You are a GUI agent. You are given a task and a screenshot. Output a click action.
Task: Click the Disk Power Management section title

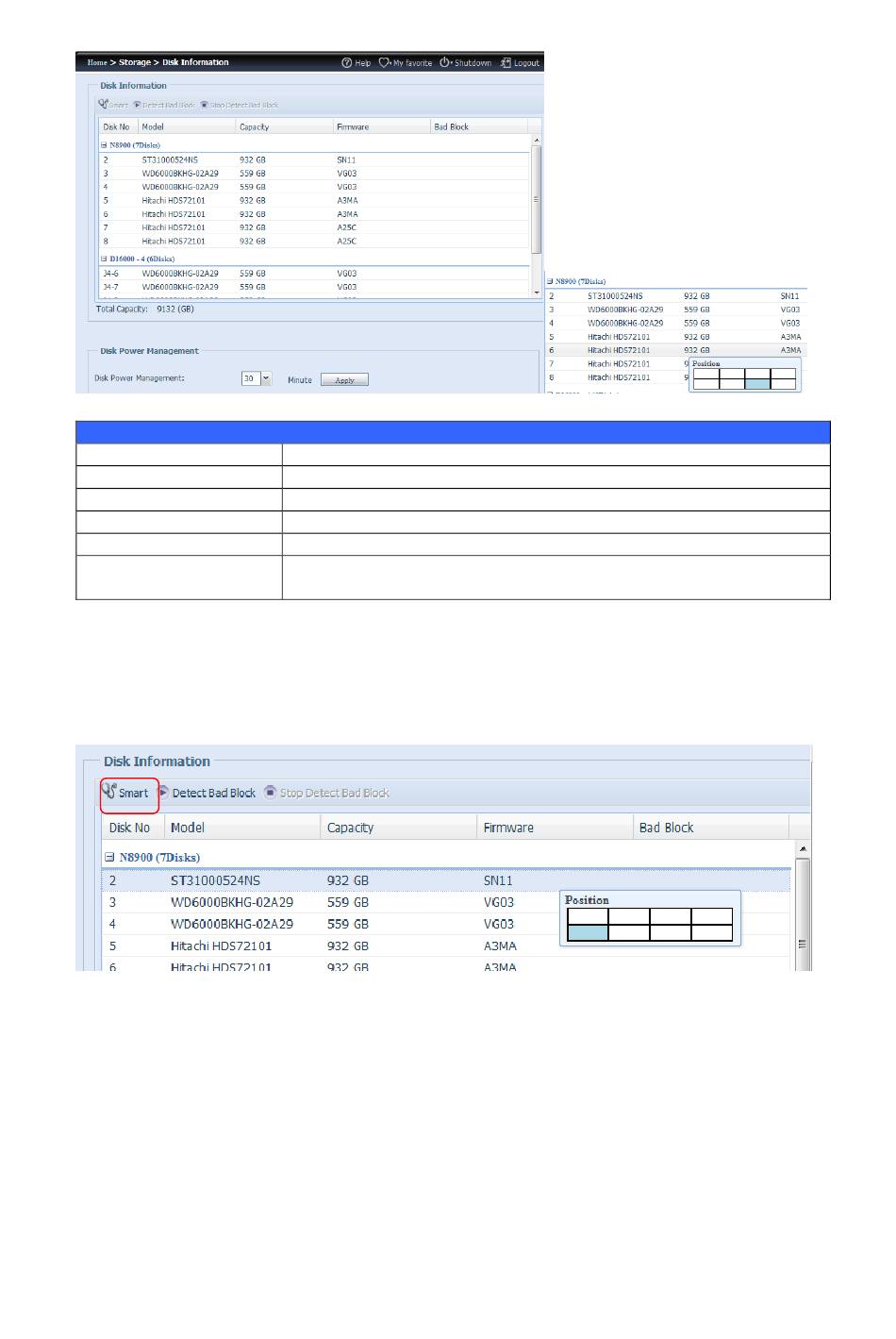click(x=149, y=351)
